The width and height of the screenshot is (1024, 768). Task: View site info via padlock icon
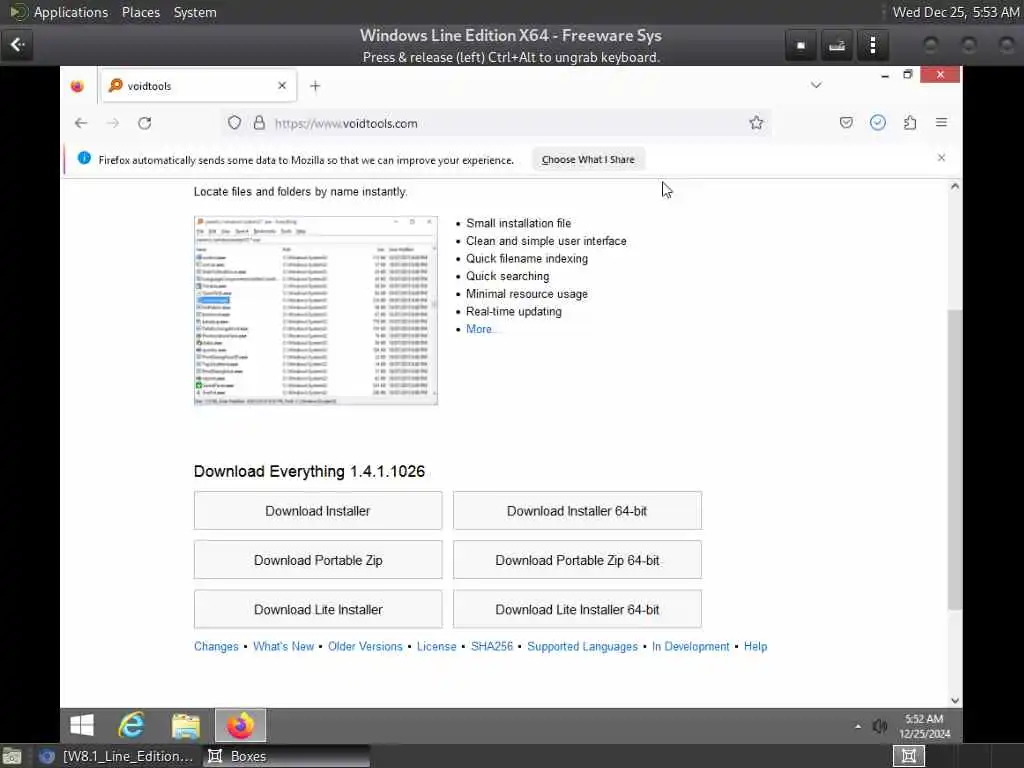pos(259,123)
